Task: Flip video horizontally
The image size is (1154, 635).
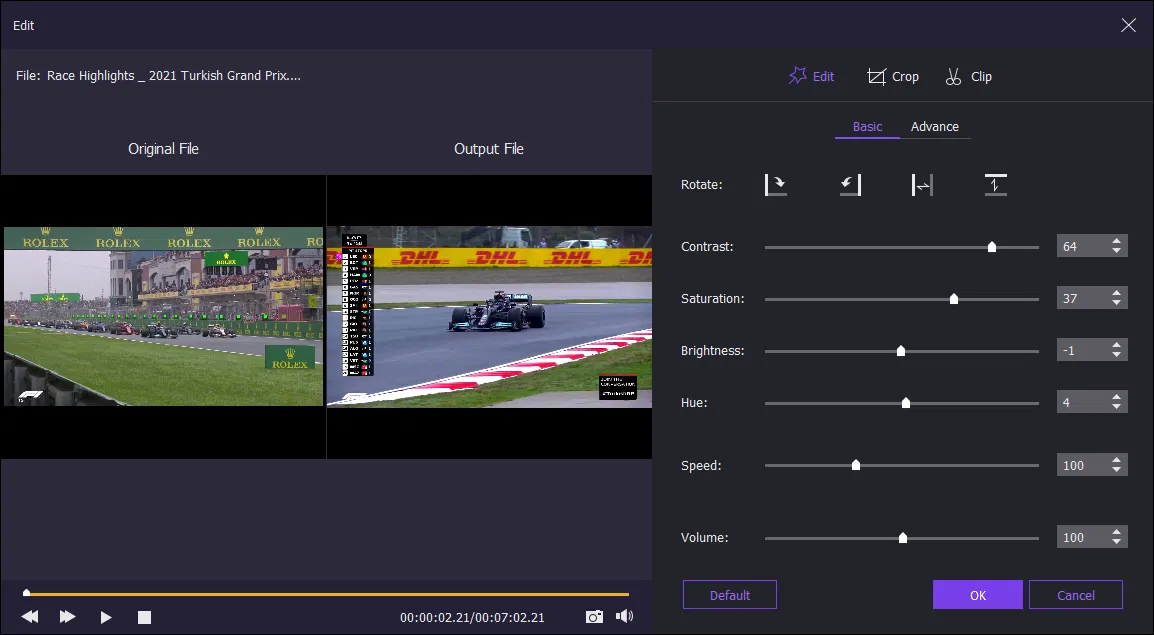Action: coord(922,185)
